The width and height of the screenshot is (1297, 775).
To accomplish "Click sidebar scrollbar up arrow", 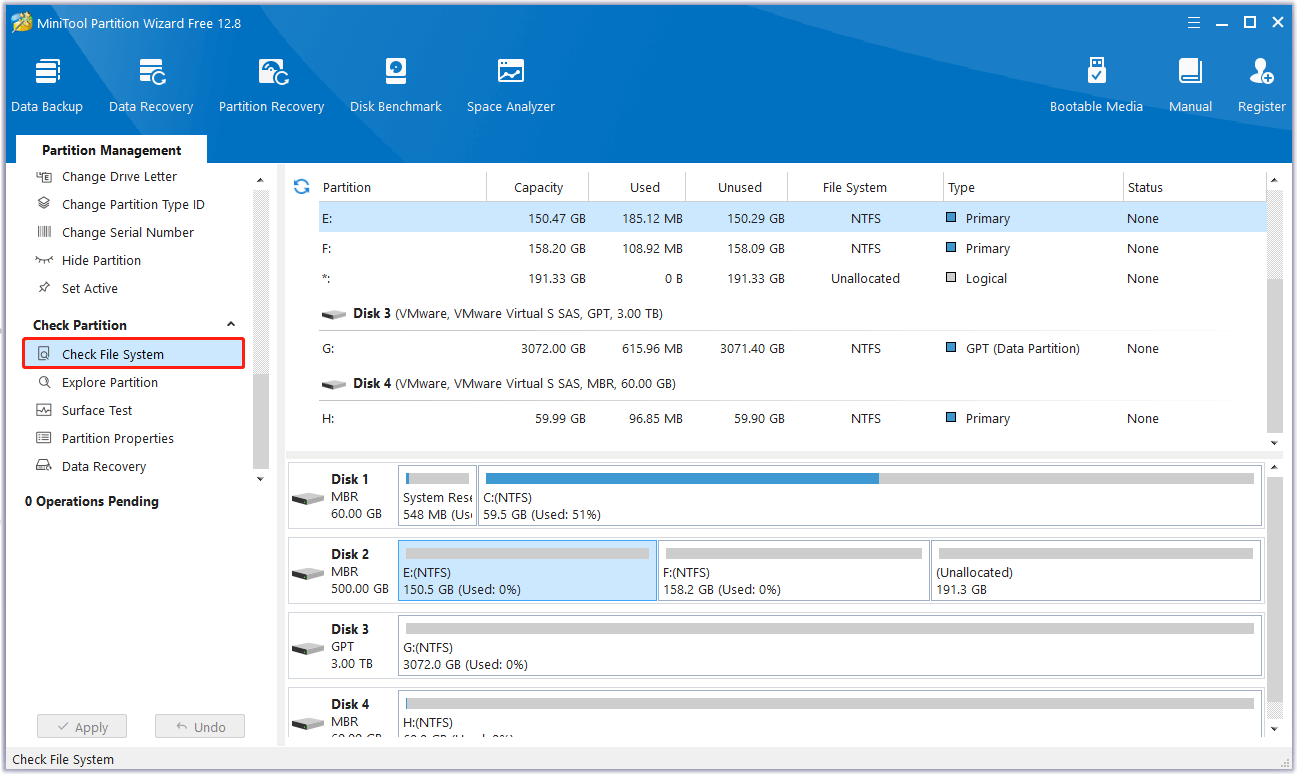I will 261,181.
